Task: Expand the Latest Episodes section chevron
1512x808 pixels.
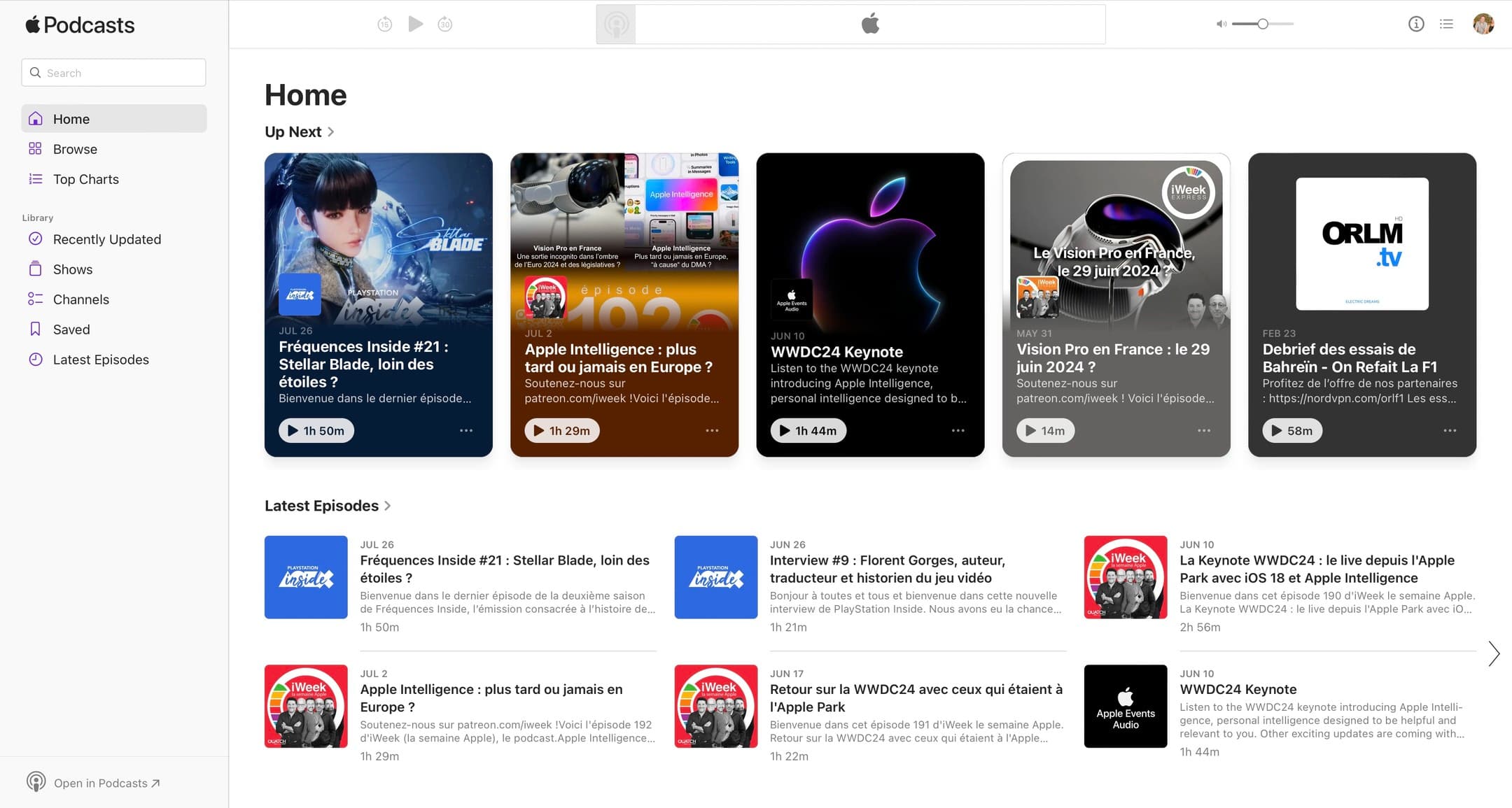Action: [389, 505]
